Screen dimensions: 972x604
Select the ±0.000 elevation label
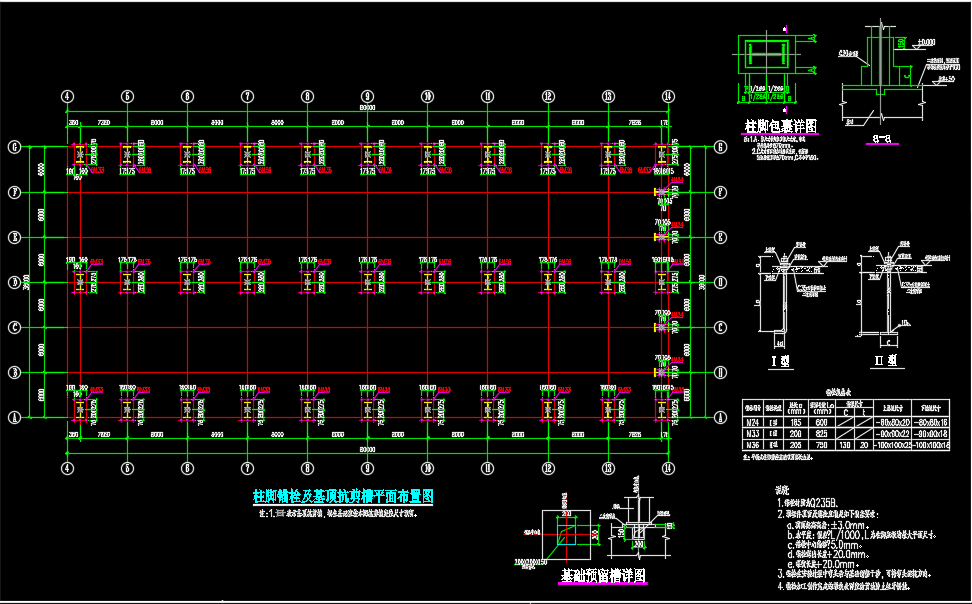[927, 43]
